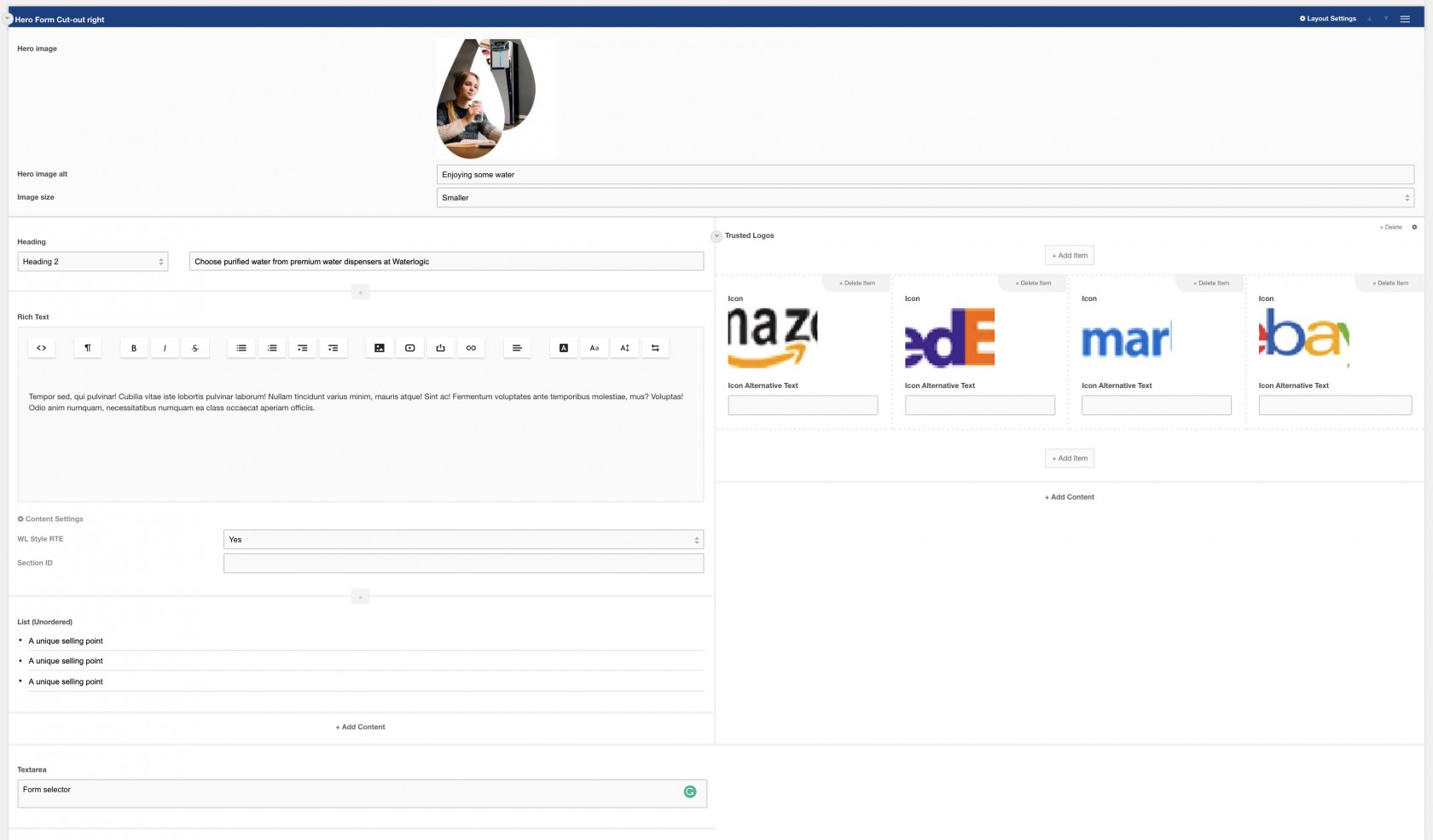Click bottom Add Item button
This screenshot has height=840, width=1433.
(1070, 459)
